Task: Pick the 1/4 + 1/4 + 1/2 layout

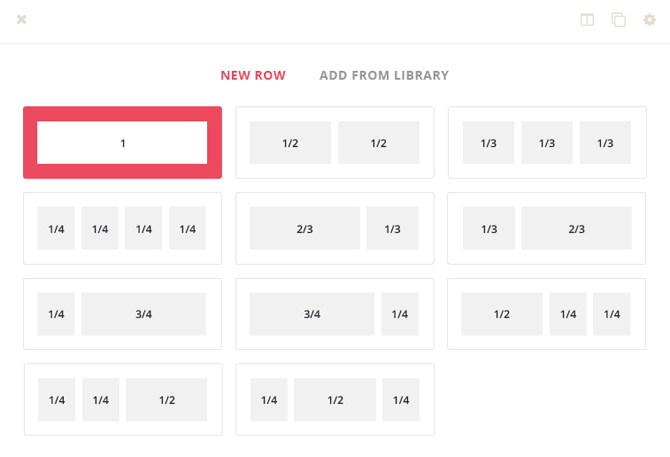Action: [123, 399]
